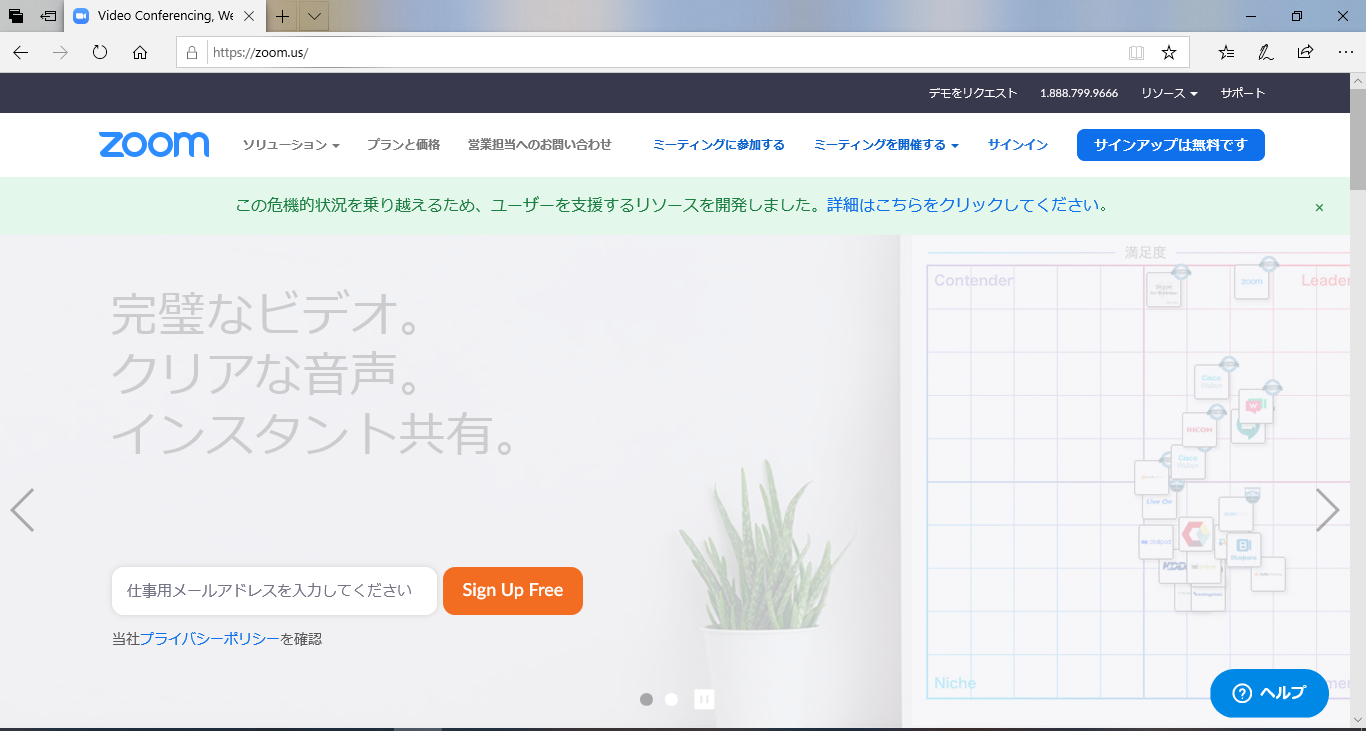The image size is (1366, 731).
Task: Open プランと価格 page
Action: pyautogui.click(x=403, y=145)
